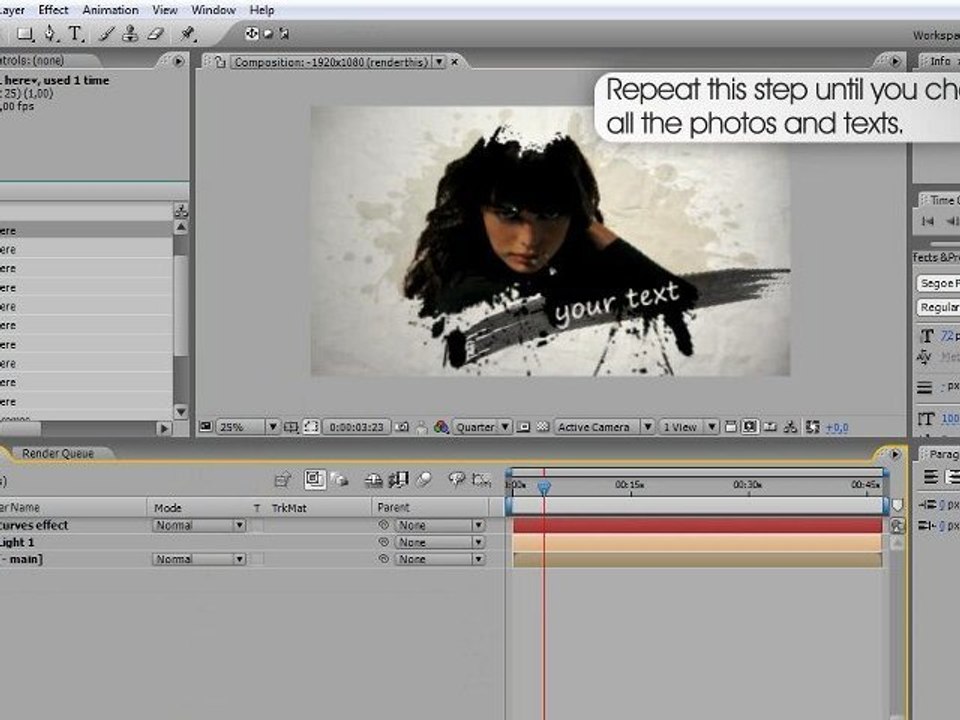Open the Quarter resolution dropdown

(x=482, y=427)
